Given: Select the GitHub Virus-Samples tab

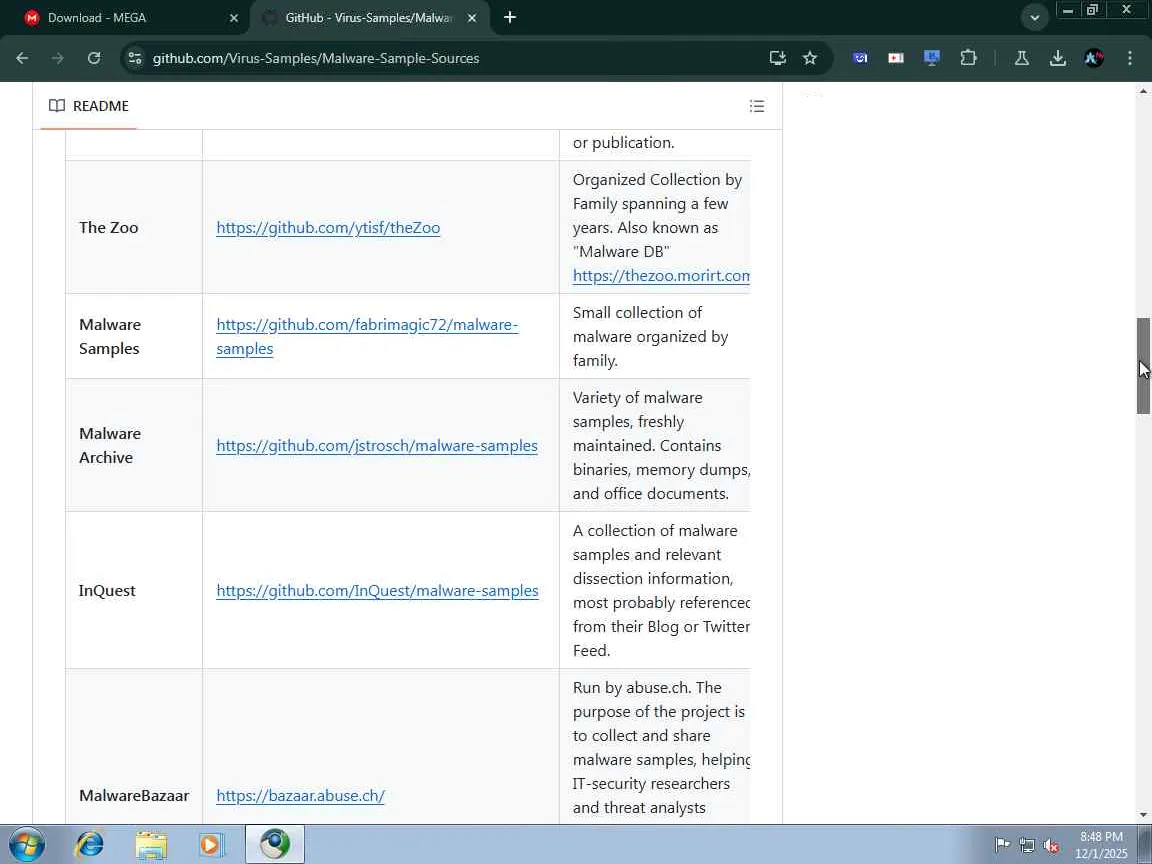Looking at the screenshot, I should (367, 18).
